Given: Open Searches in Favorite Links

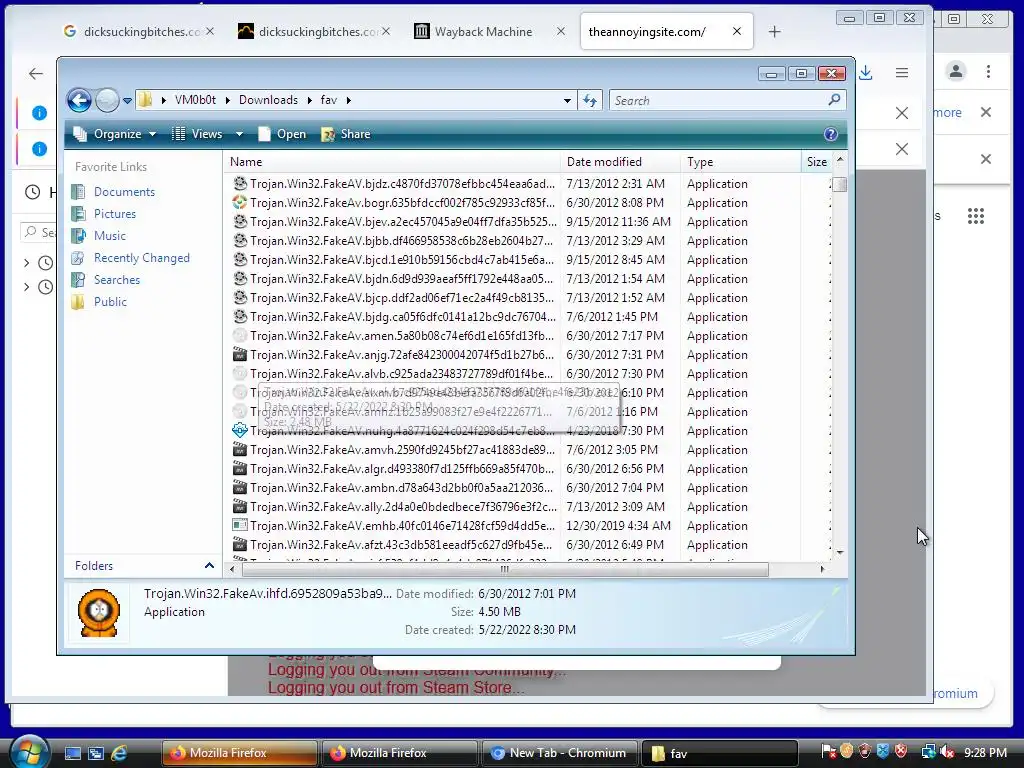Looking at the screenshot, I should [116, 280].
